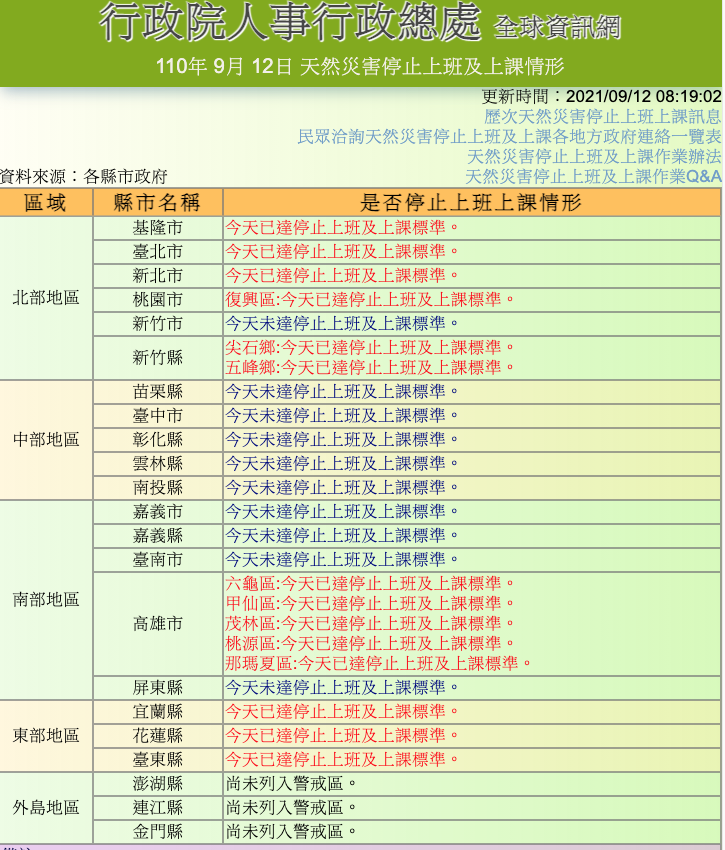Click the 全球資訊網 header text

[x=557, y=27]
